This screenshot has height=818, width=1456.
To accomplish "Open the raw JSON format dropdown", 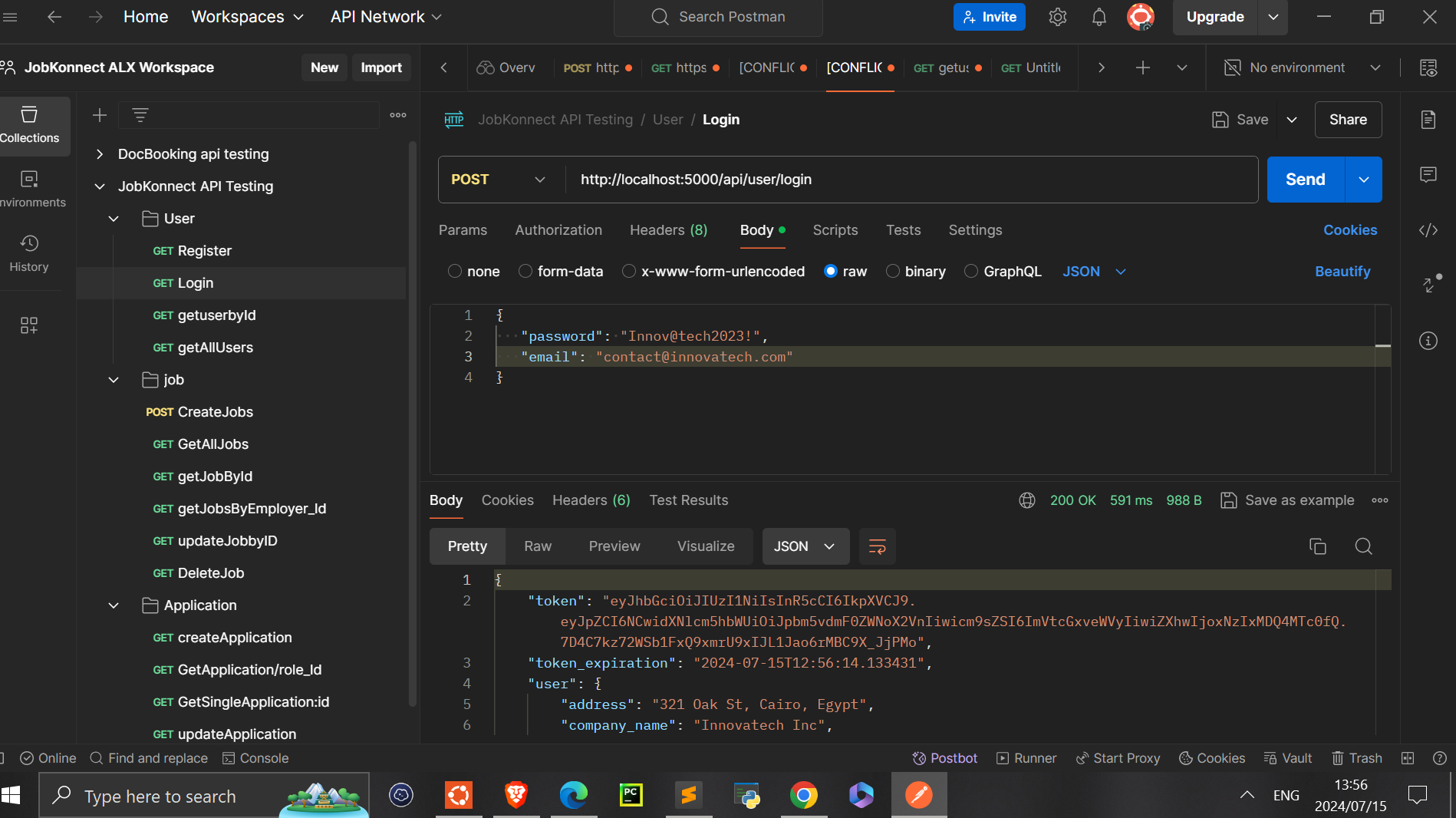I will tap(1095, 272).
